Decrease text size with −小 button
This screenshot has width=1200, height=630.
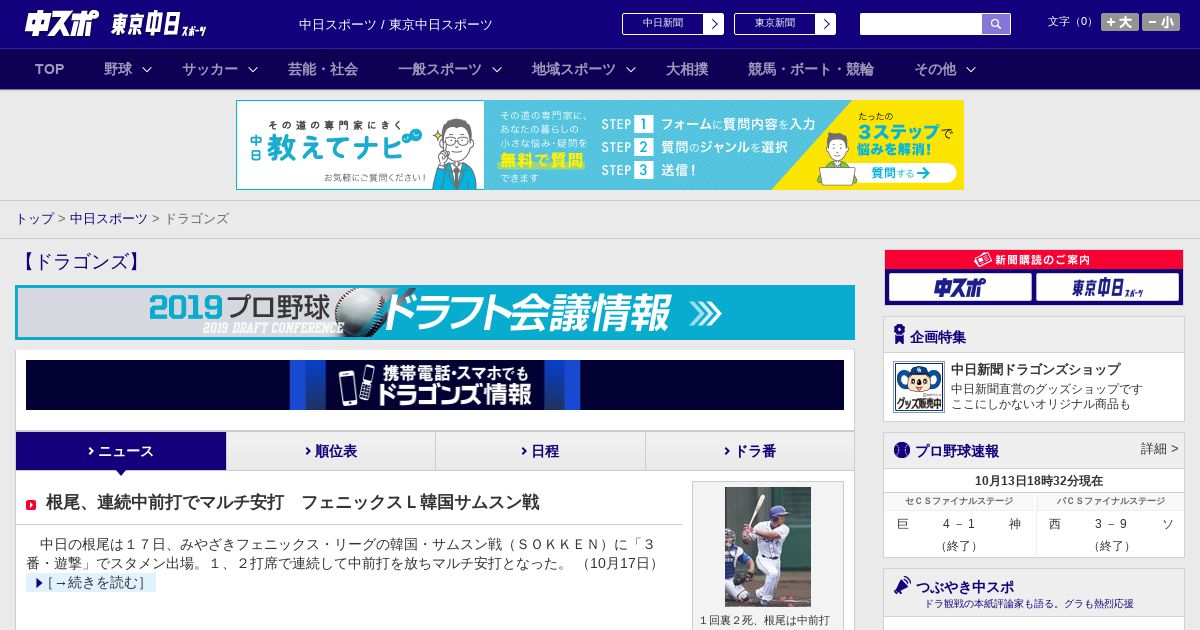1161,22
